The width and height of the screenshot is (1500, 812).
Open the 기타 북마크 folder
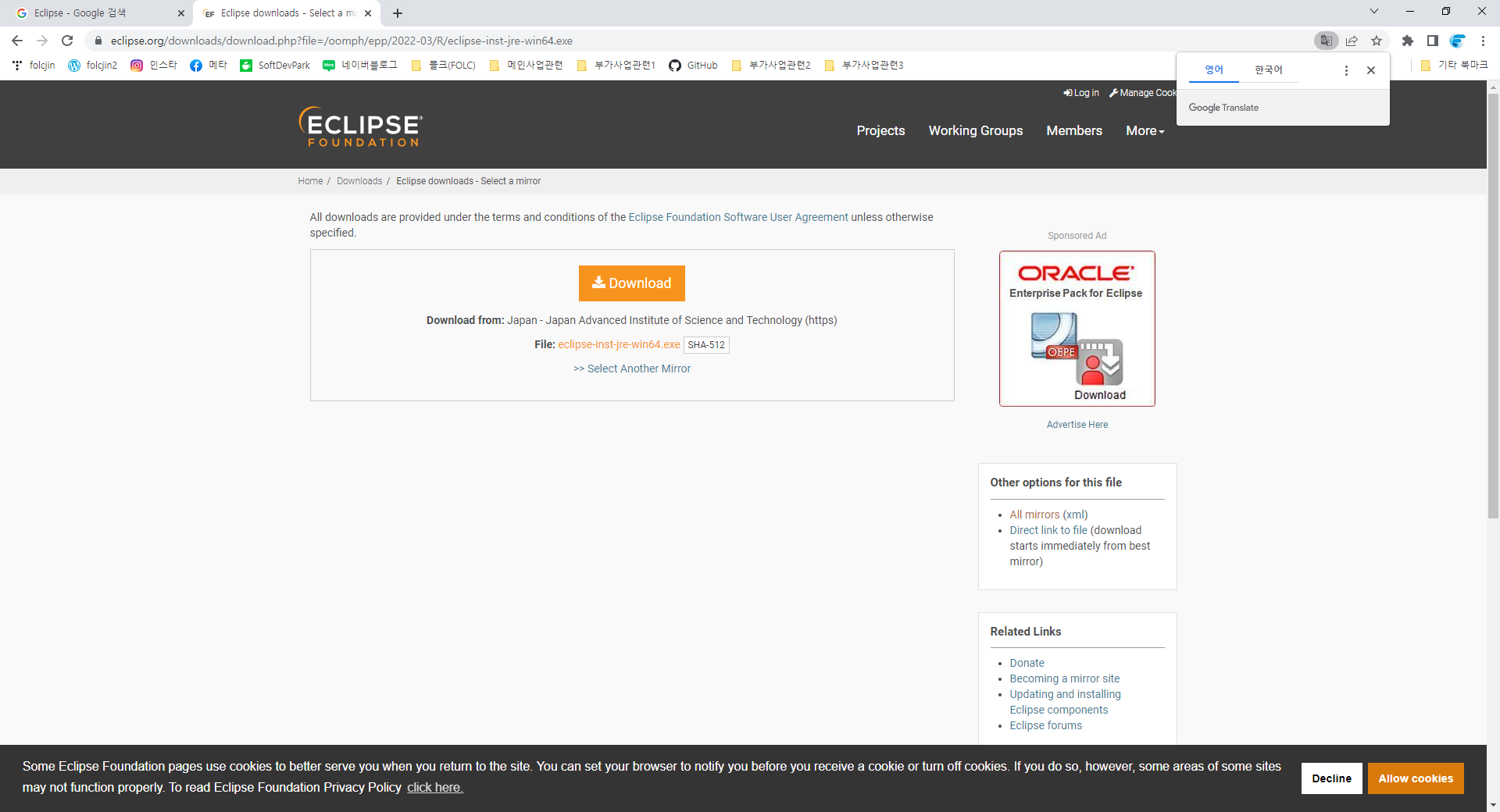(1455, 66)
